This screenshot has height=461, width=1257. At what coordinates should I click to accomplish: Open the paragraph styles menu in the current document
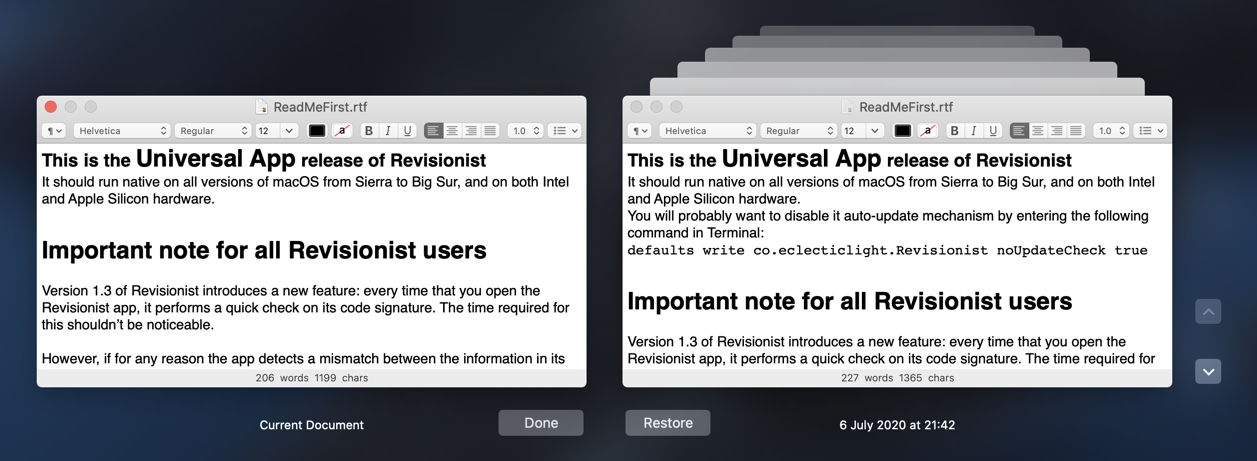[x=54, y=131]
